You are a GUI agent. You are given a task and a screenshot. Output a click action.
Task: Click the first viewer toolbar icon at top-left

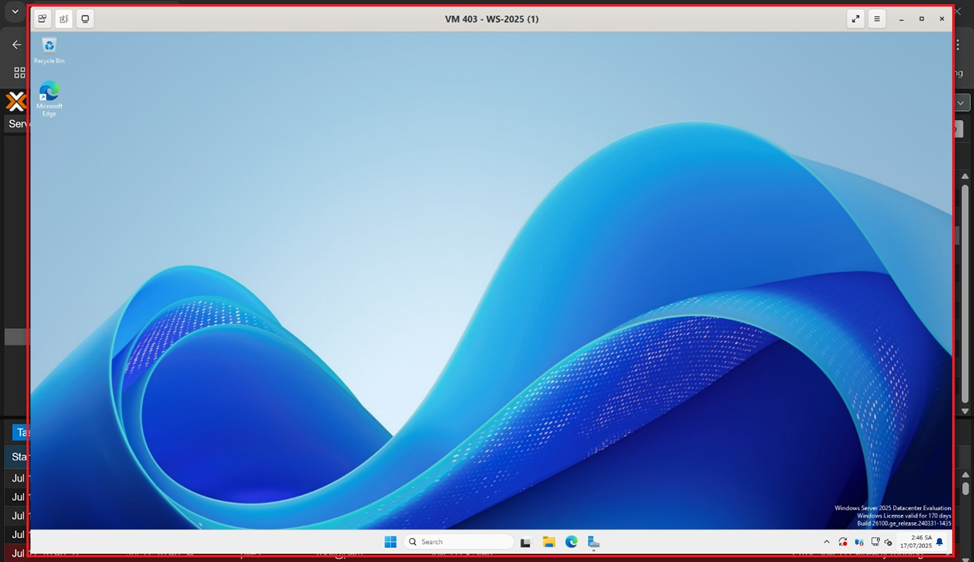42,19
